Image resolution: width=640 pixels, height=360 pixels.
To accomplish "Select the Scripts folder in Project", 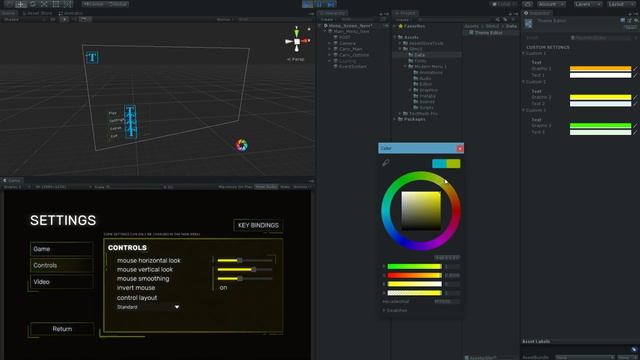I will [427, 108].
